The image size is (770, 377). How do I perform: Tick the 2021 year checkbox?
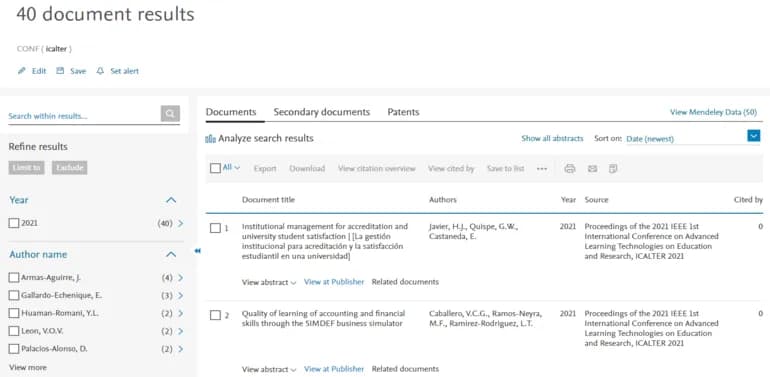coord(14,223)
